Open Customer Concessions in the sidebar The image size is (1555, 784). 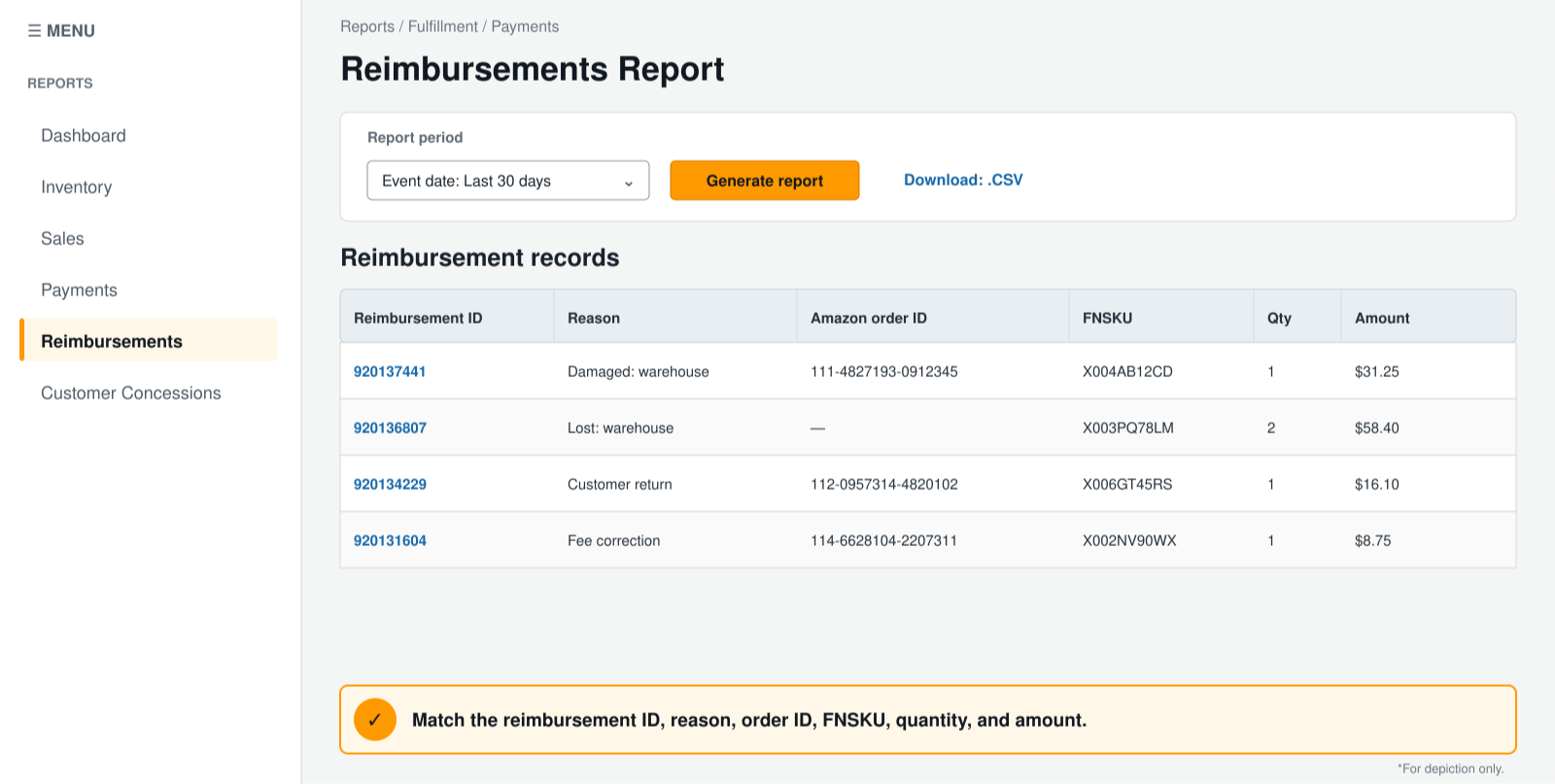131,393
